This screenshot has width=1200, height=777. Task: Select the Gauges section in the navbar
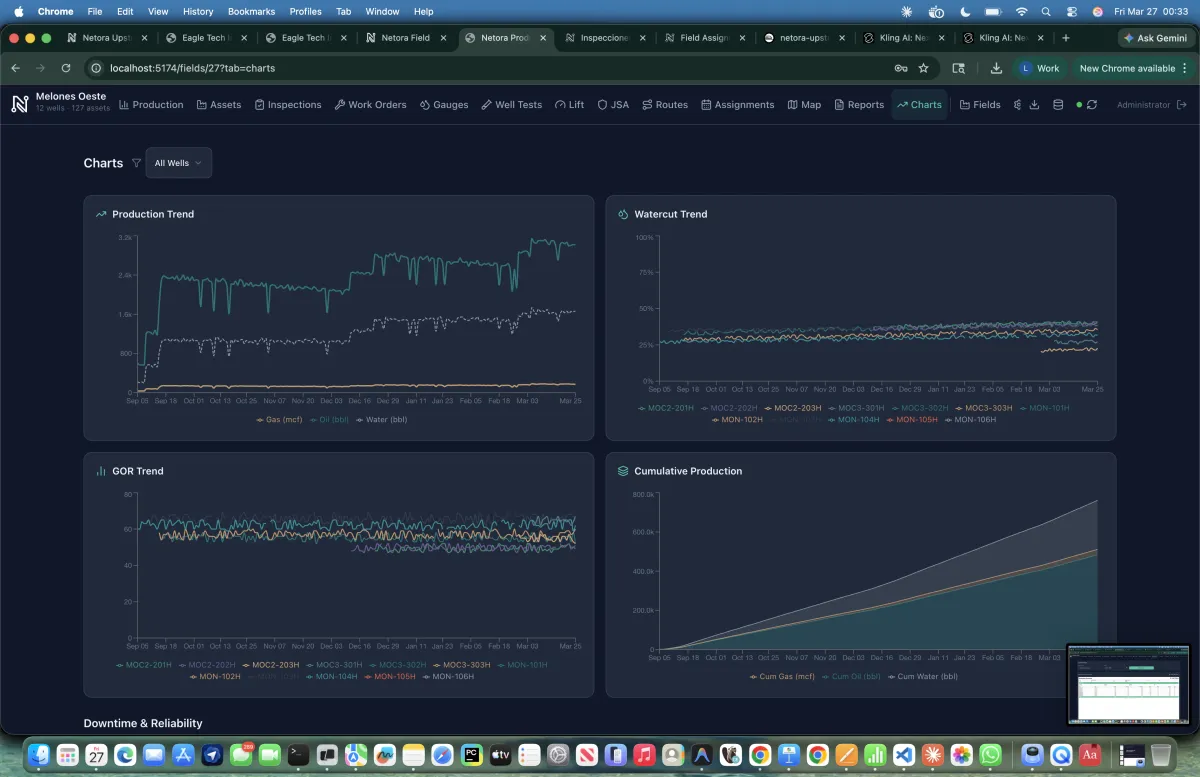click(x=444, y=104)
